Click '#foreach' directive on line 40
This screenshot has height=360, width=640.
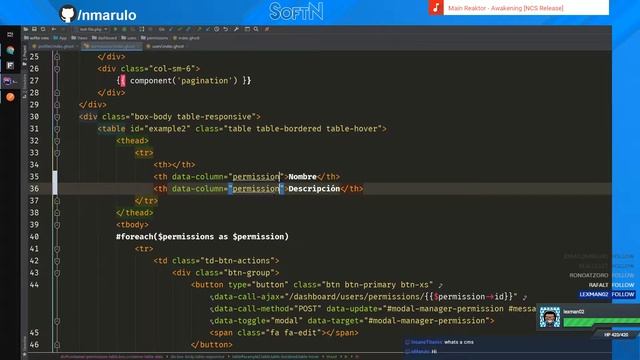[136, 237]
